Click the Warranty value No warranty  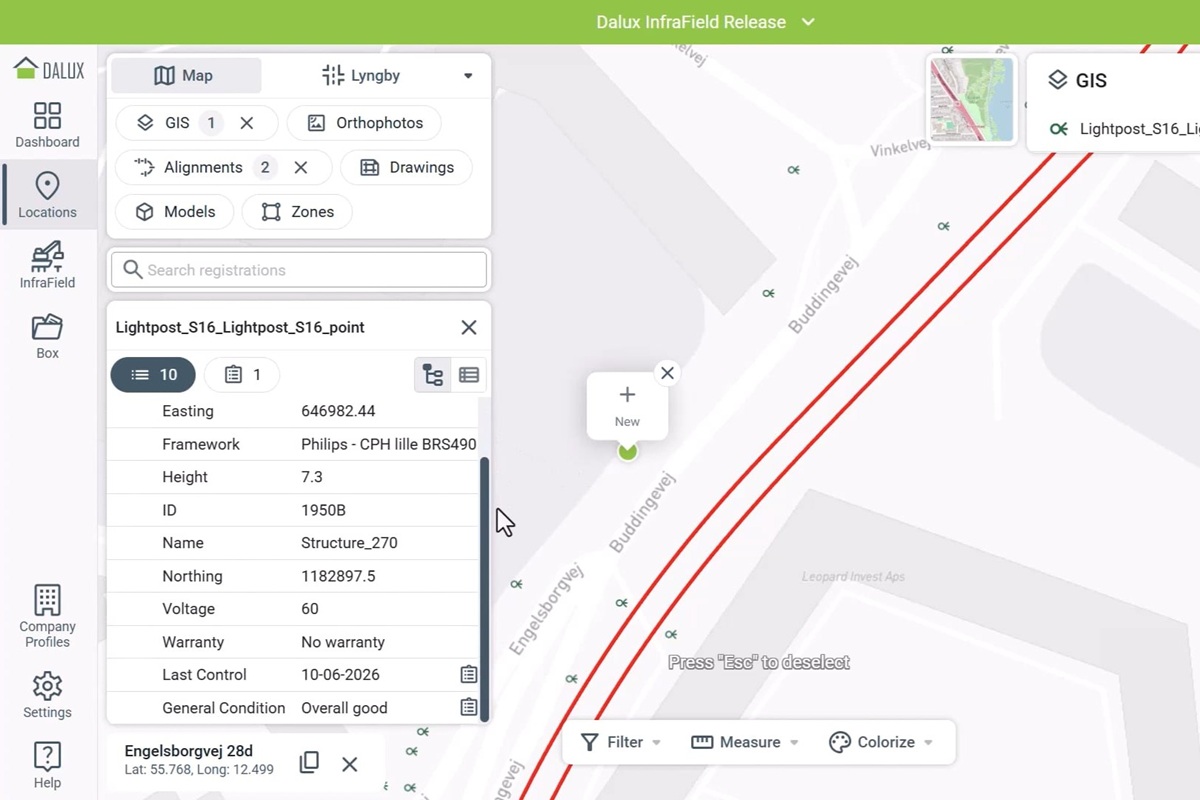343,642
